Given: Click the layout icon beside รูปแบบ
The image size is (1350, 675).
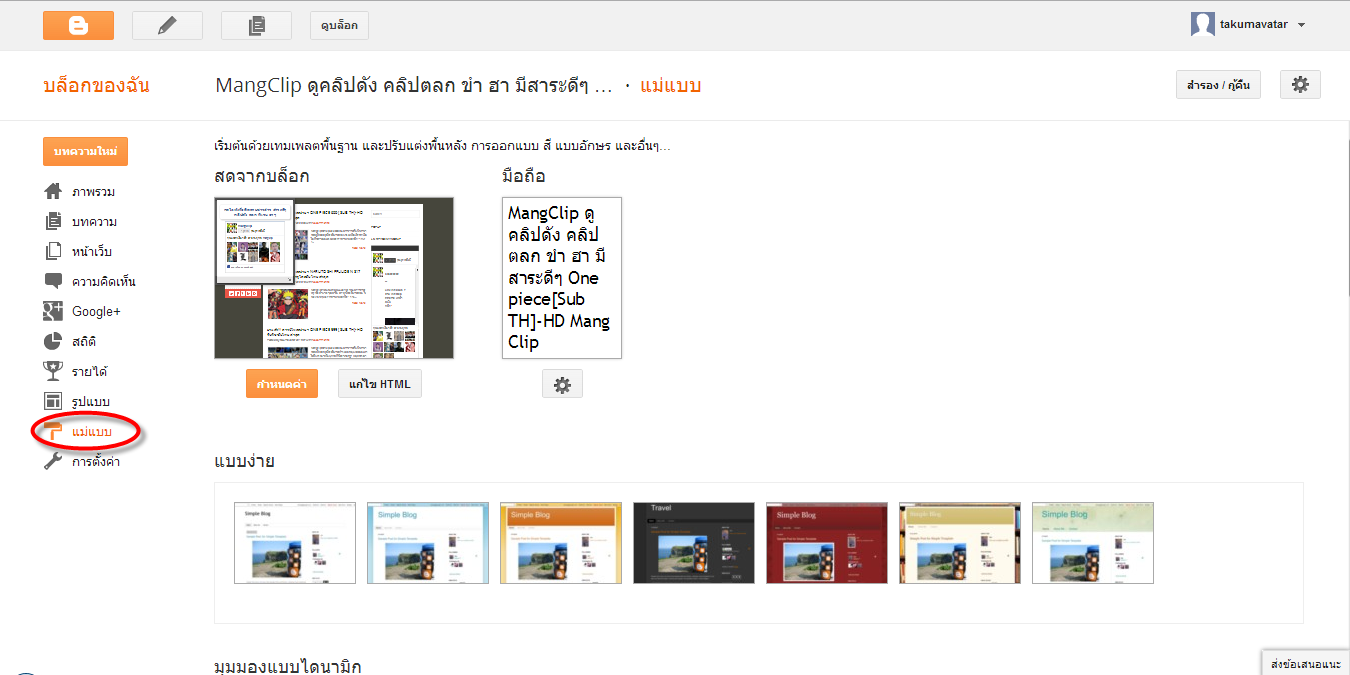Looking at the screenshot, I should click(x=54, y=401).
